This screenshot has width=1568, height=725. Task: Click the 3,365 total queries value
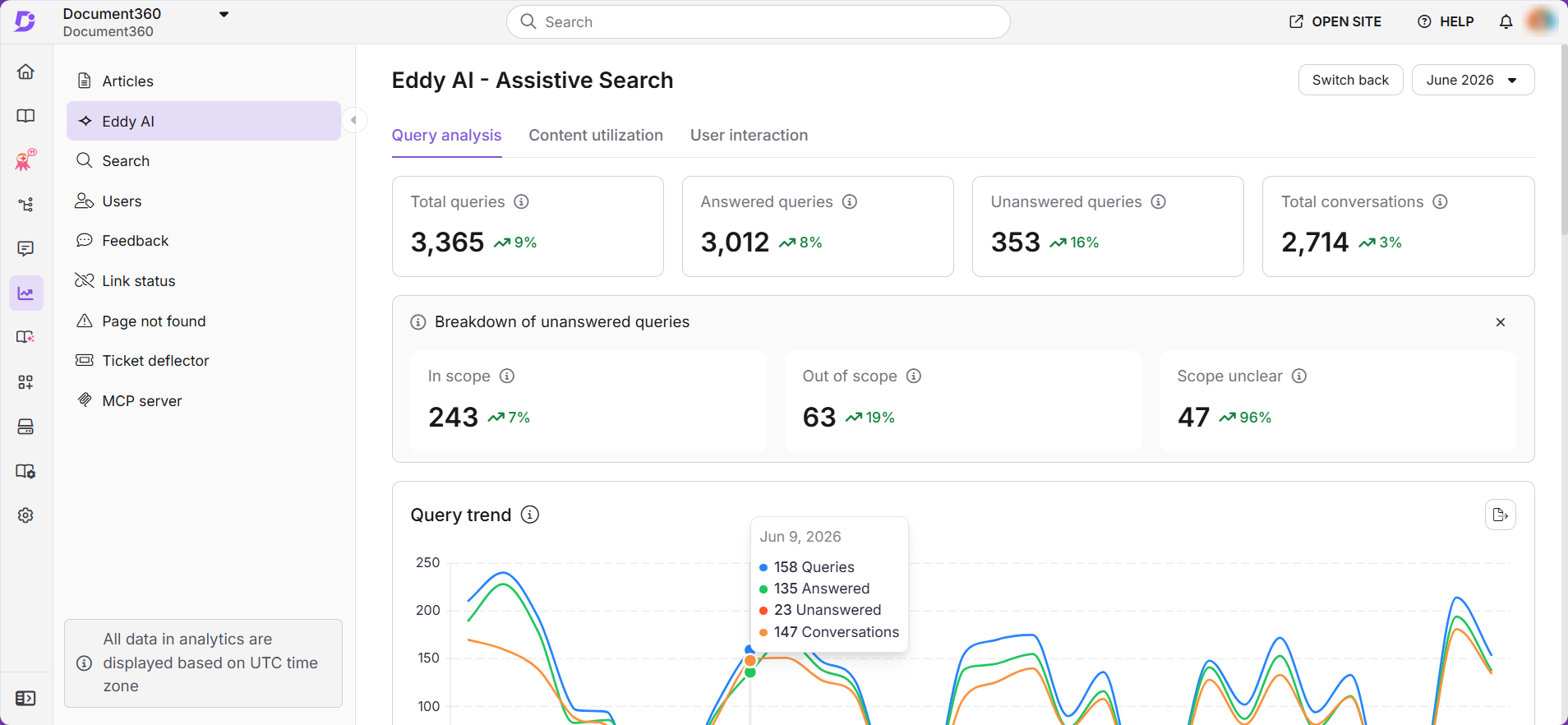click(x=447, y=242)
